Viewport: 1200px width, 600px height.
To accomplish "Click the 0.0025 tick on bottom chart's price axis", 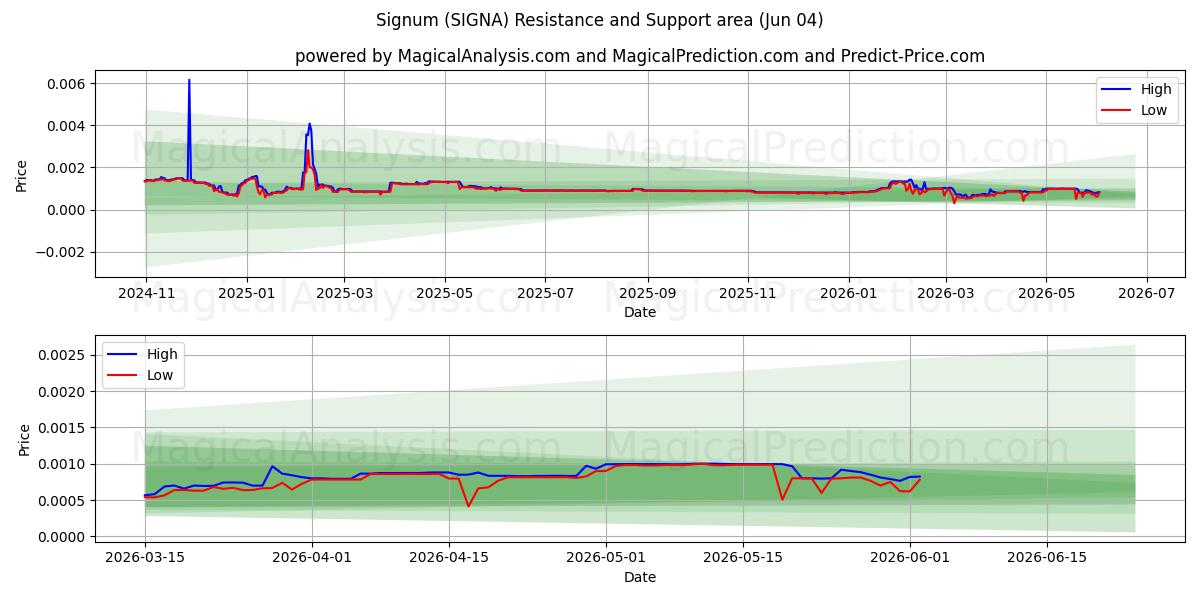I will click(x=63, y=356).
